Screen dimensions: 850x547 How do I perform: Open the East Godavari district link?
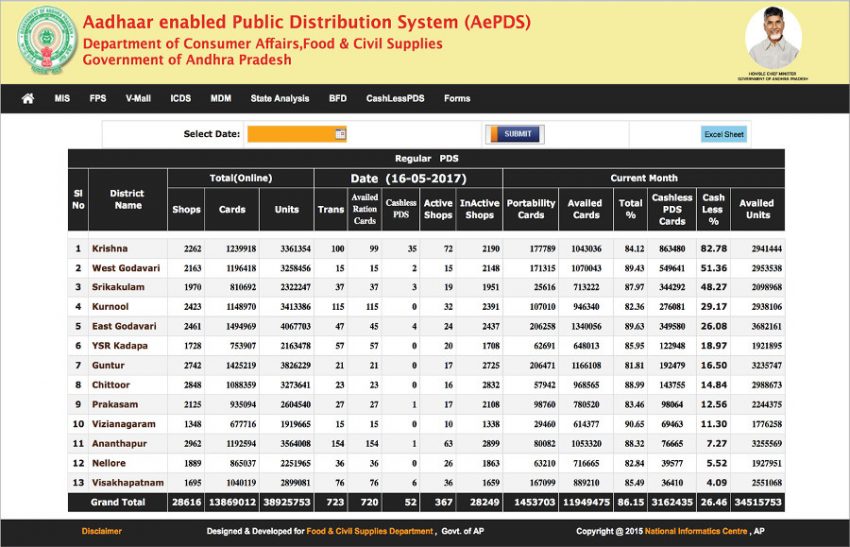124,326
